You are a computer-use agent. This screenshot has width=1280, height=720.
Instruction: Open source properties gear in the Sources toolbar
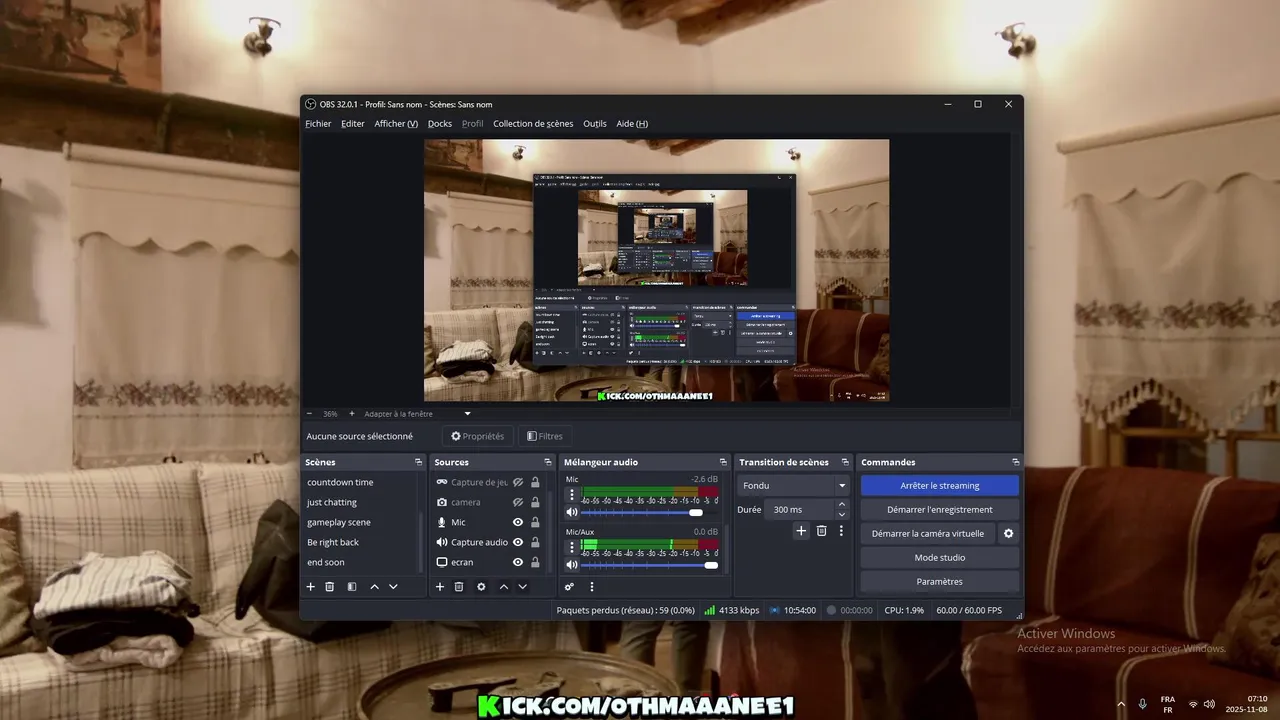pos(481,587)
